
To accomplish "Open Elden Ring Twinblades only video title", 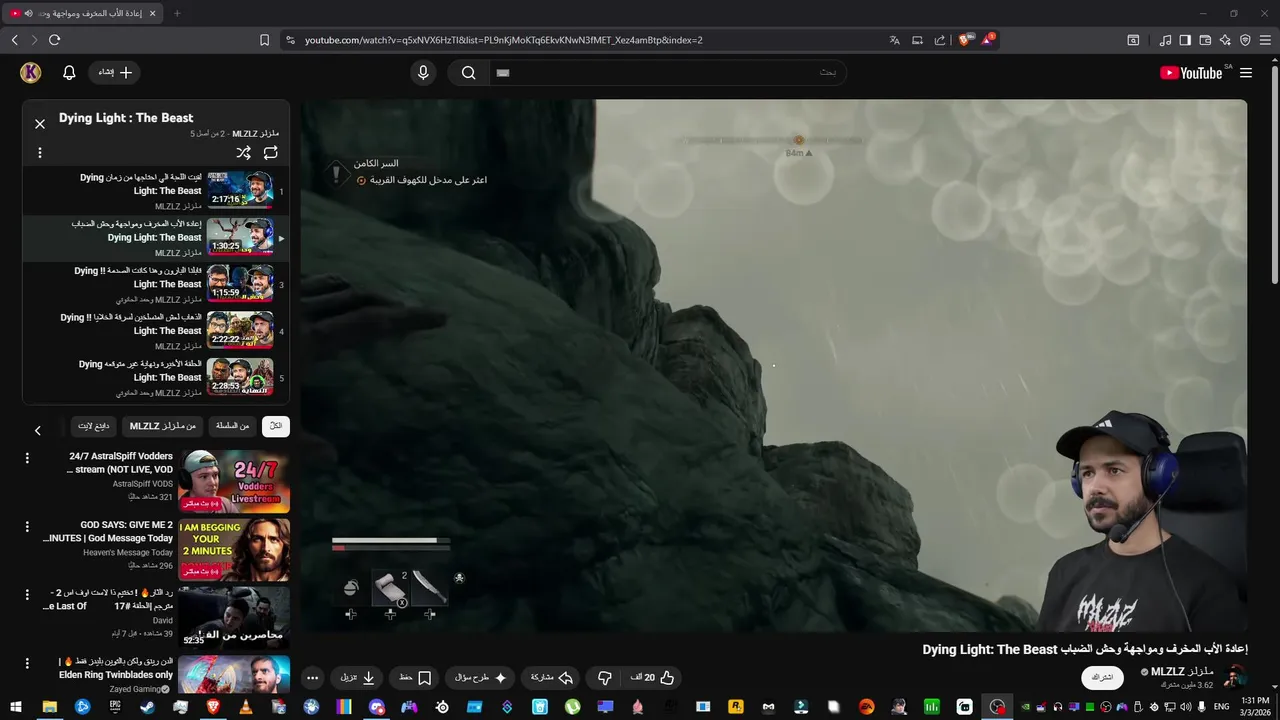I will point(116,668).
